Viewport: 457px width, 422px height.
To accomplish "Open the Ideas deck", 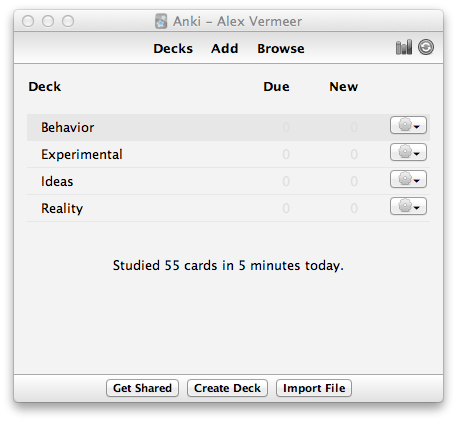I will [x=57, y=181].
